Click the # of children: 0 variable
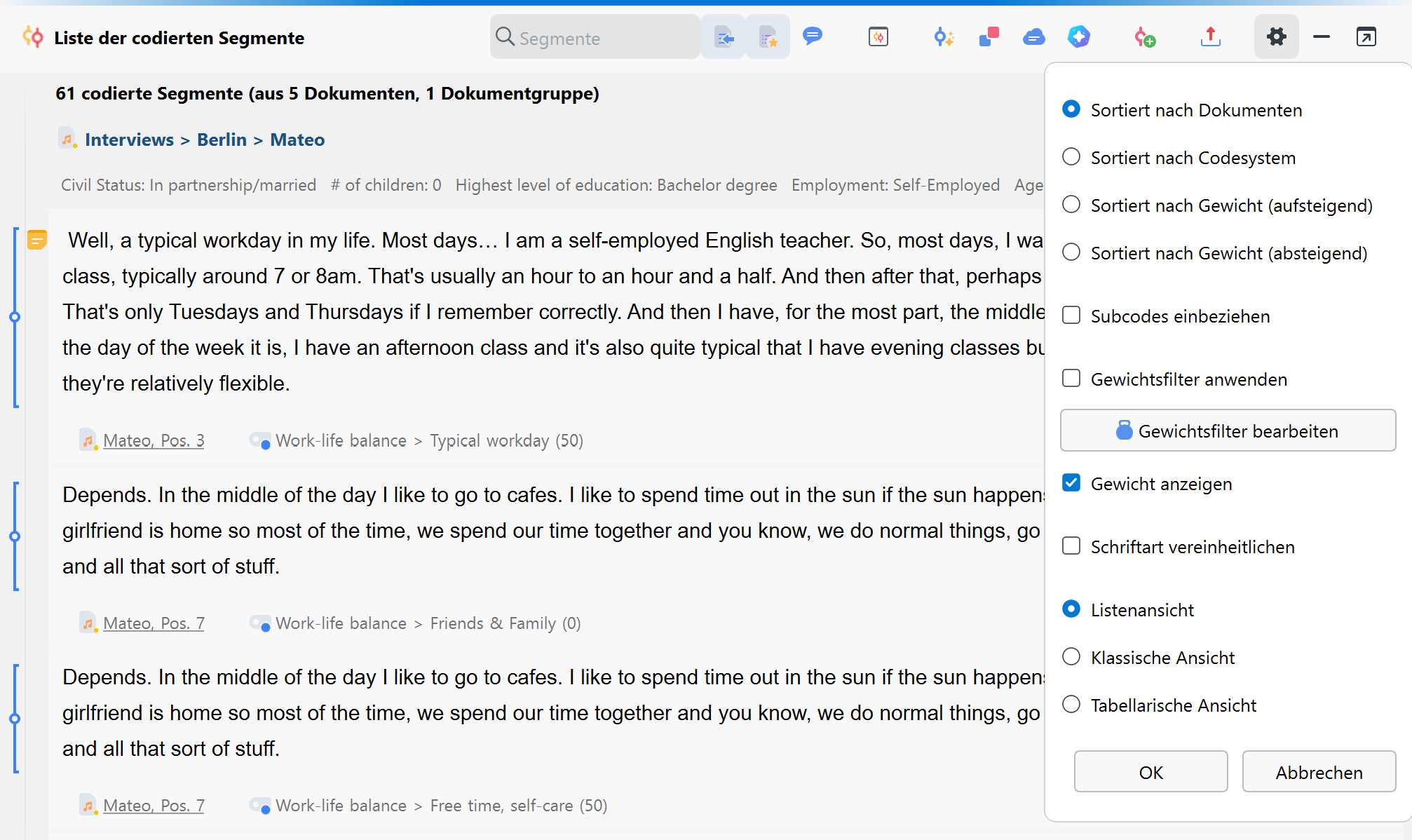This screenshot has width=1412, height=840. [x=386, y=185]
